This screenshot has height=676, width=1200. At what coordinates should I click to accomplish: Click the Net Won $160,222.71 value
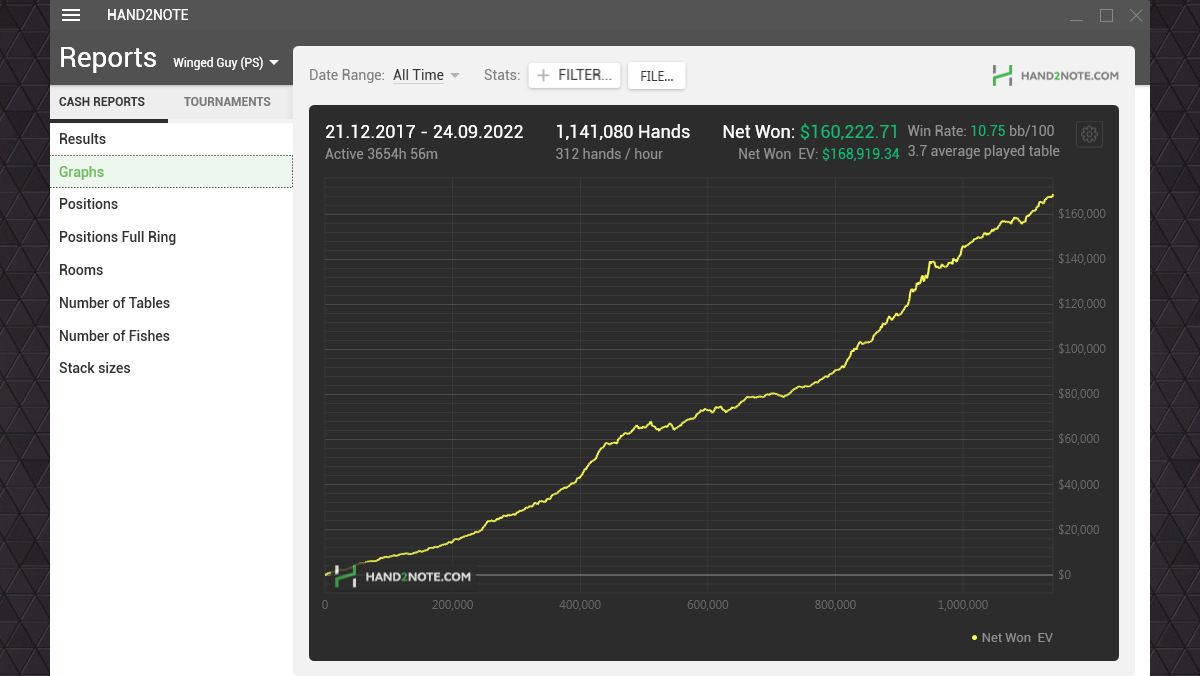click(849, 132)
